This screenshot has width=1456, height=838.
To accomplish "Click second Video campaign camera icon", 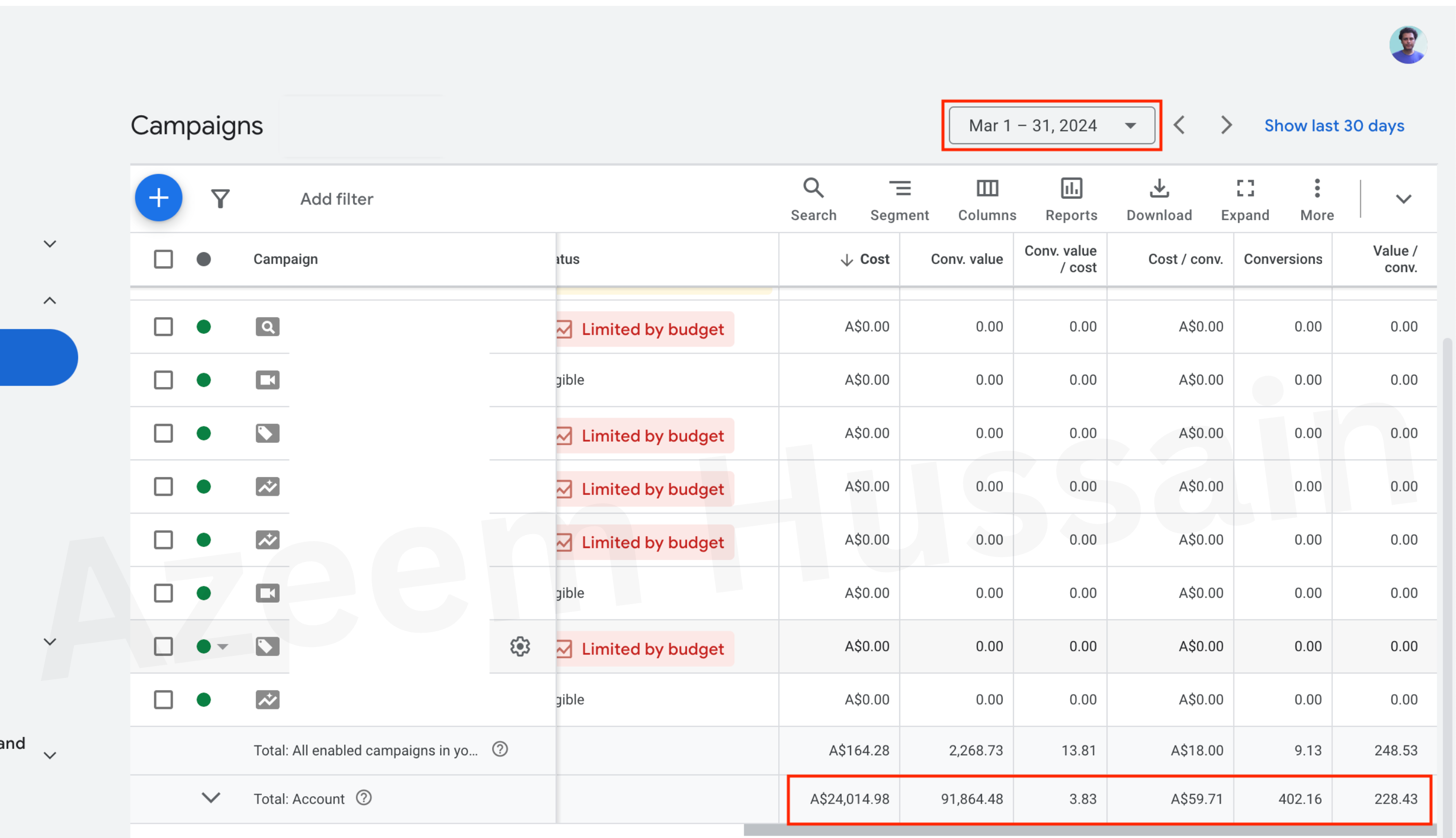I will coord(267,593).
